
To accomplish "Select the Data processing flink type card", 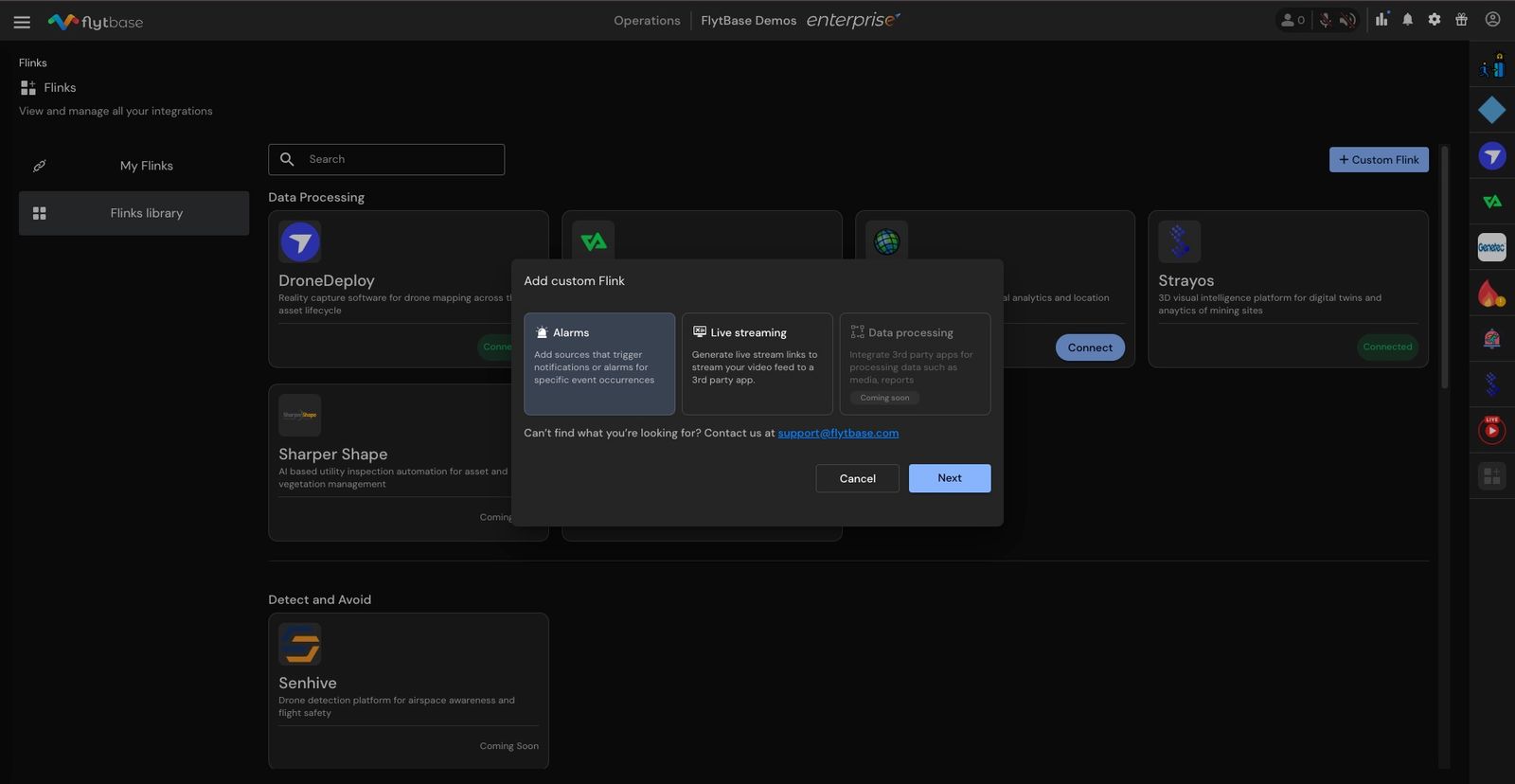I will coord(916,364).
